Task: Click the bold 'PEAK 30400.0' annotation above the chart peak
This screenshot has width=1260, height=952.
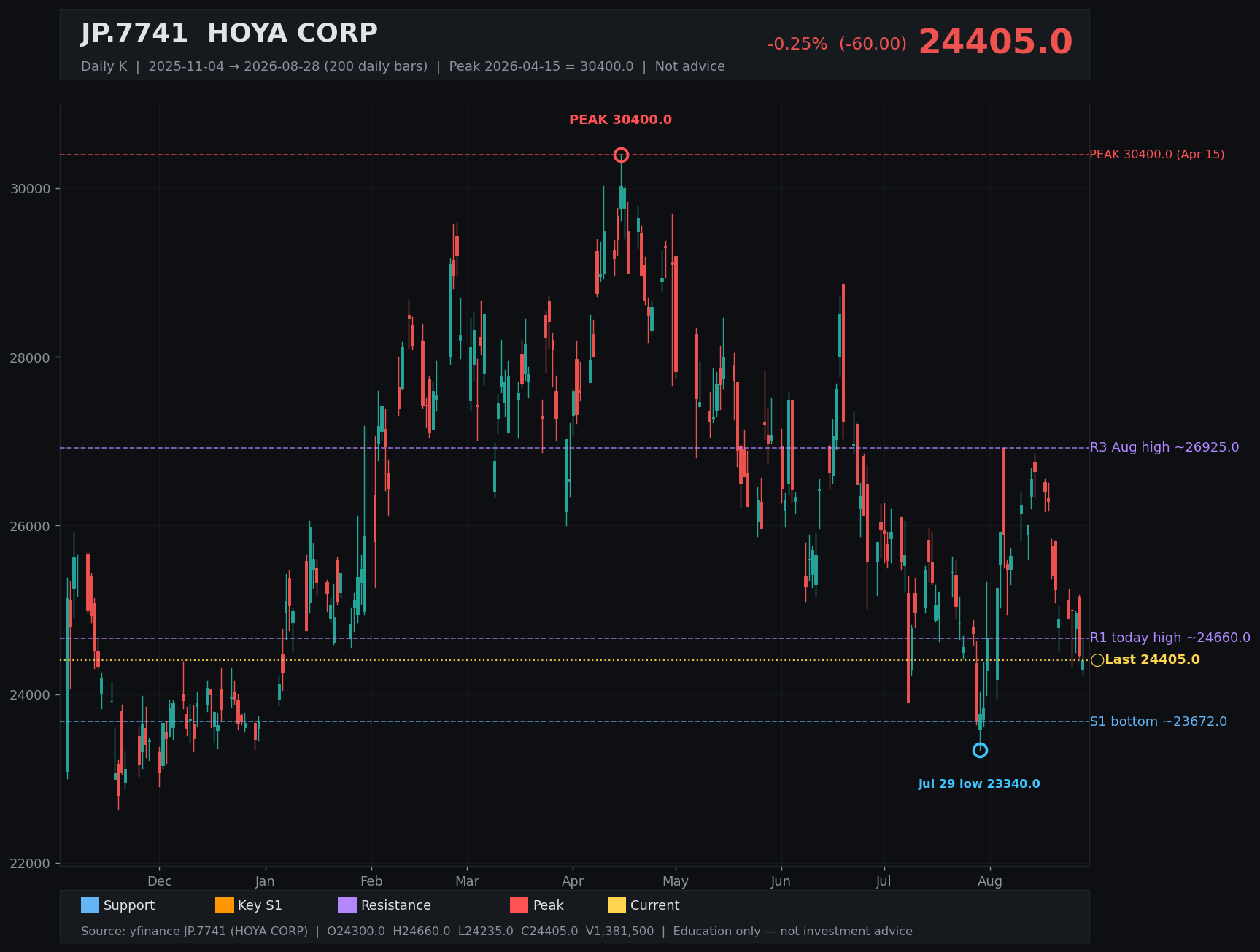Action: [x=620, y=120]
